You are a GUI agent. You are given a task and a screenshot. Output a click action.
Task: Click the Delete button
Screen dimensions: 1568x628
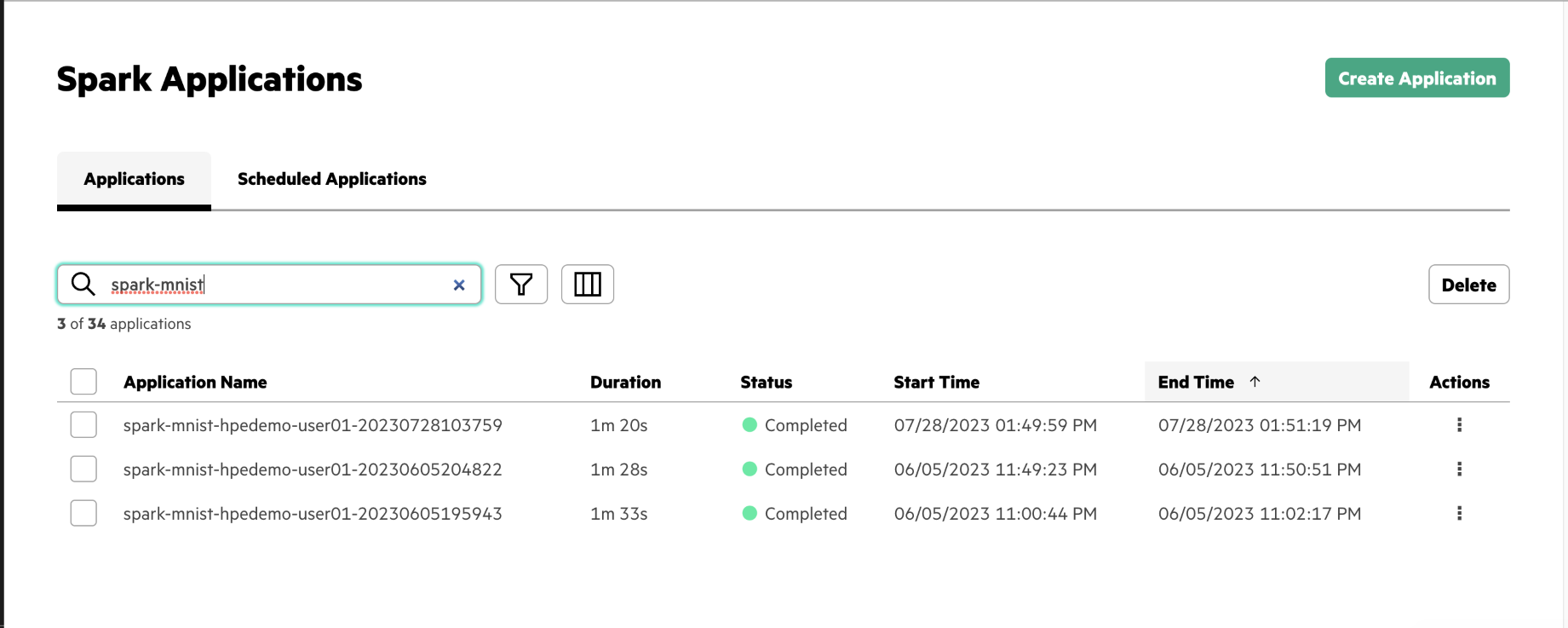click(x=1468, y=285)
